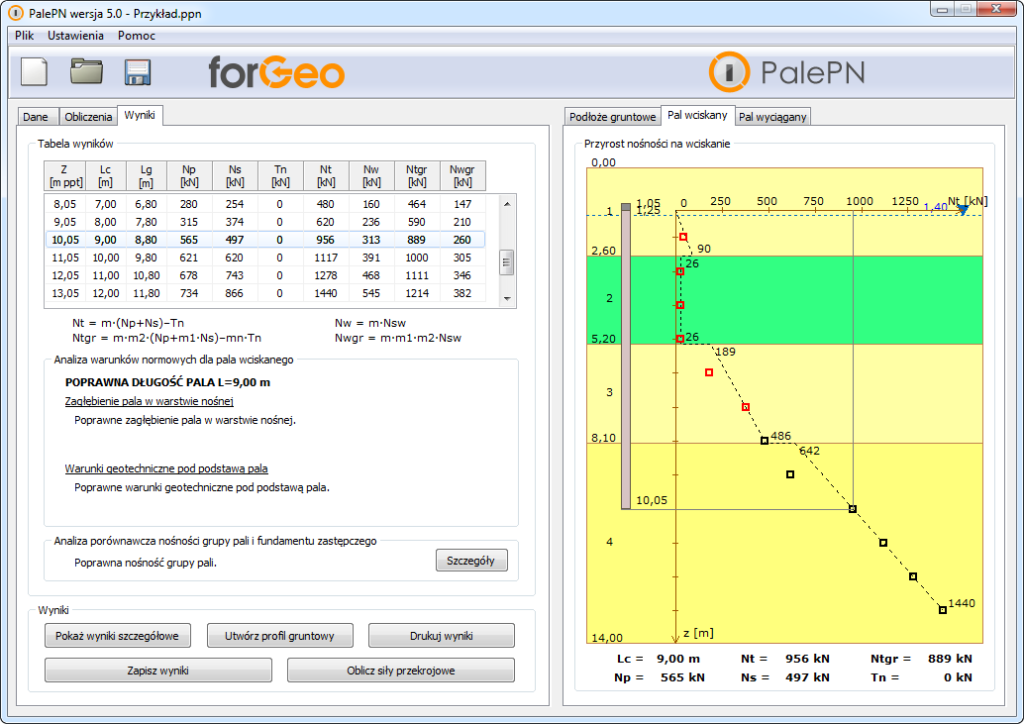Image resolution: width=1024 pixels, height=724 pixels.
Task: Switch to the Dane tab
Action: point(36,117)
